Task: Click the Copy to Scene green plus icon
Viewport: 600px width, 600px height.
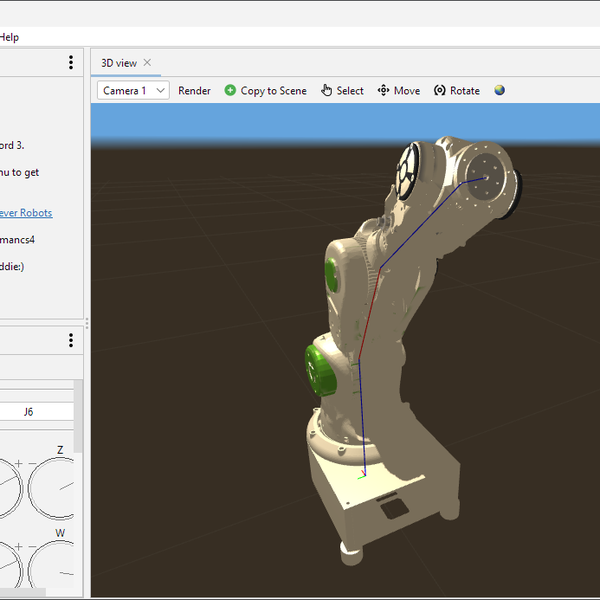Action: coord(230,90)
